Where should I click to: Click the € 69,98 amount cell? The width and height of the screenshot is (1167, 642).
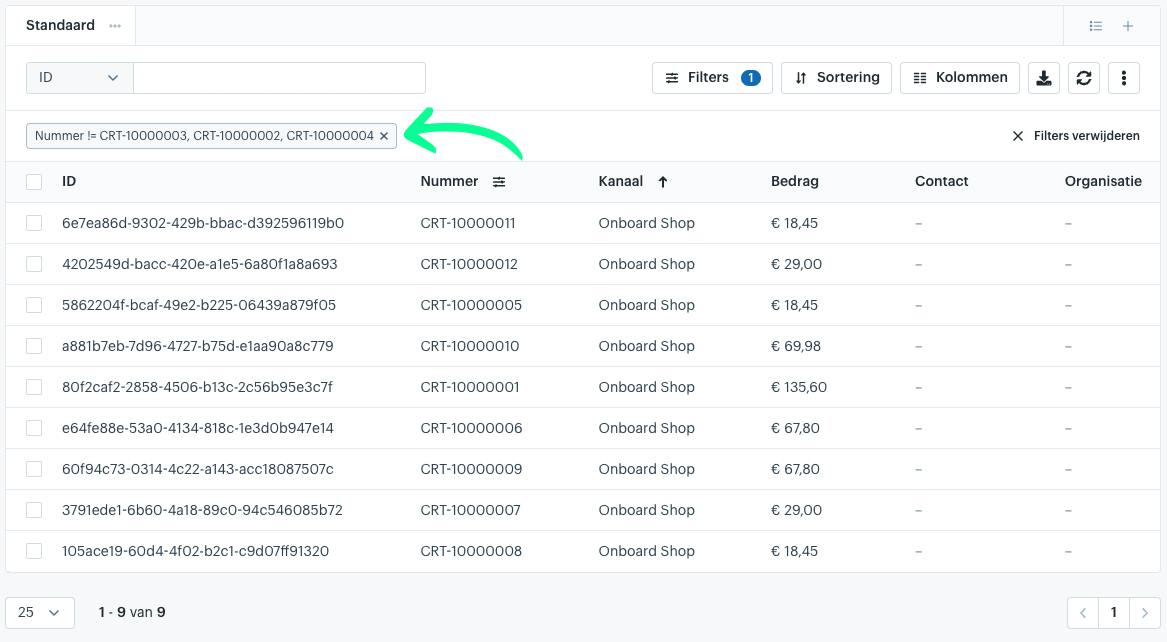pos(796,346)
